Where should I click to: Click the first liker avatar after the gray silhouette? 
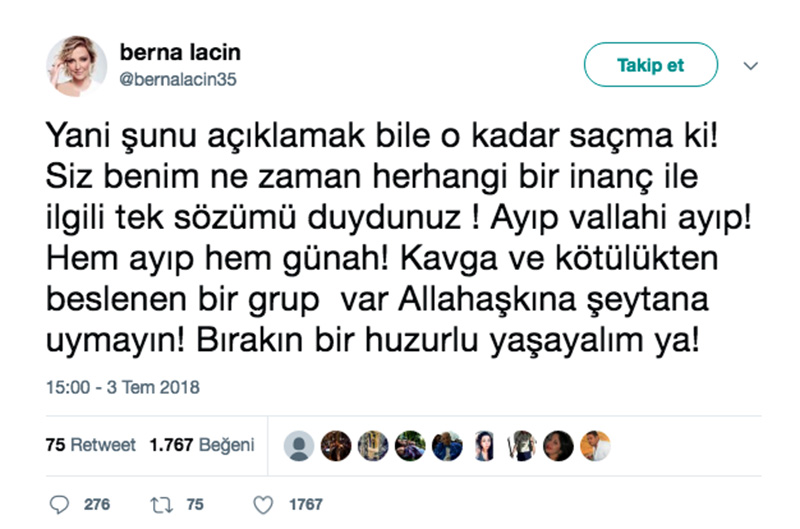(336, 446)
